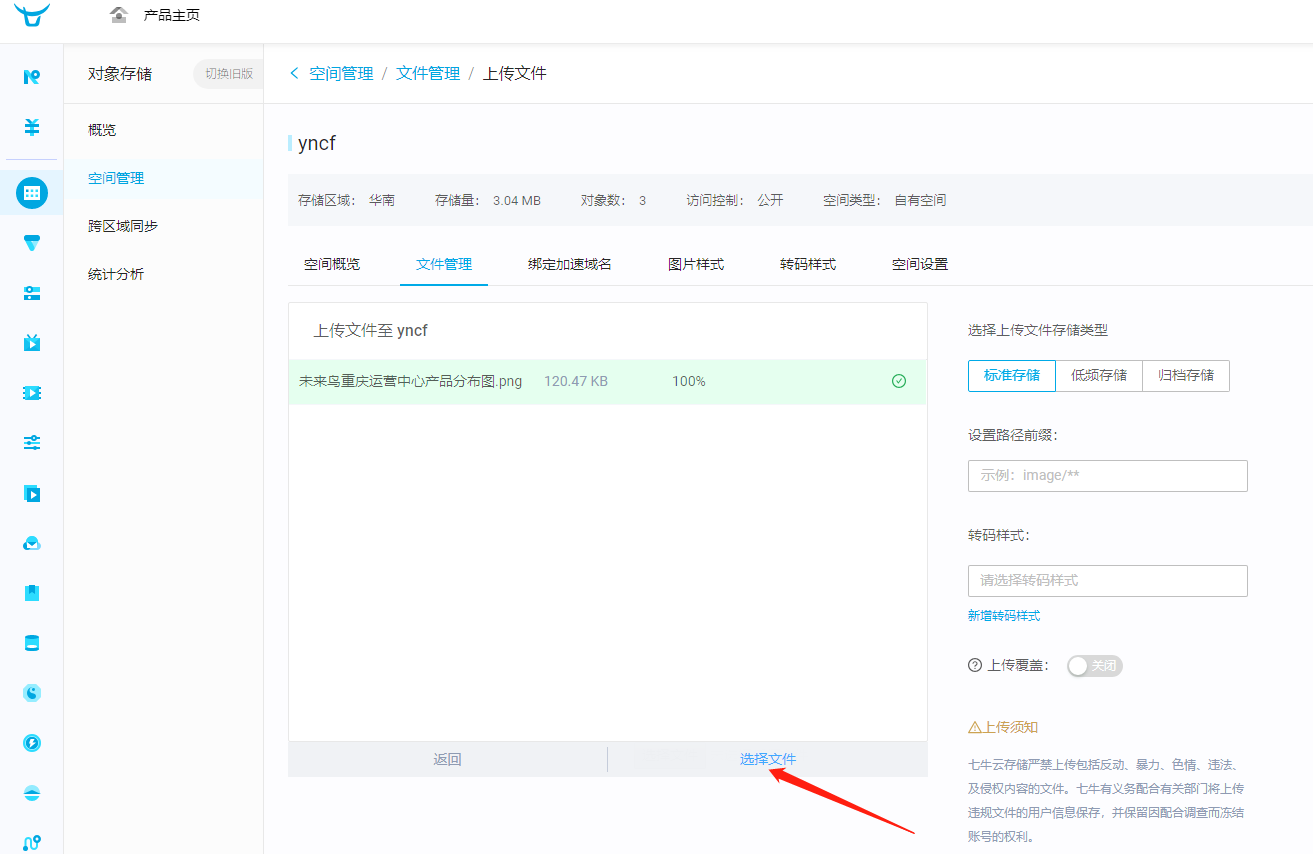The image size is (1313, 854).
Task: Open the database cylinder icon in sidebar
Action: point(32,643)
